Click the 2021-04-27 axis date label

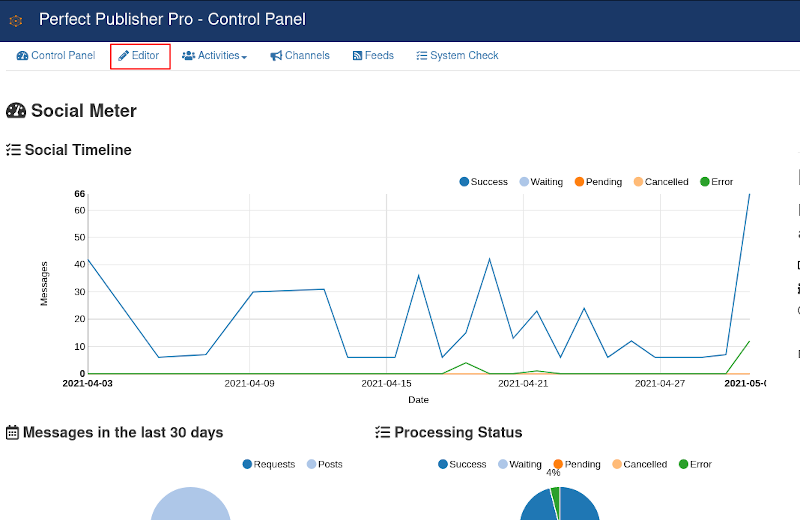(660, 383)
